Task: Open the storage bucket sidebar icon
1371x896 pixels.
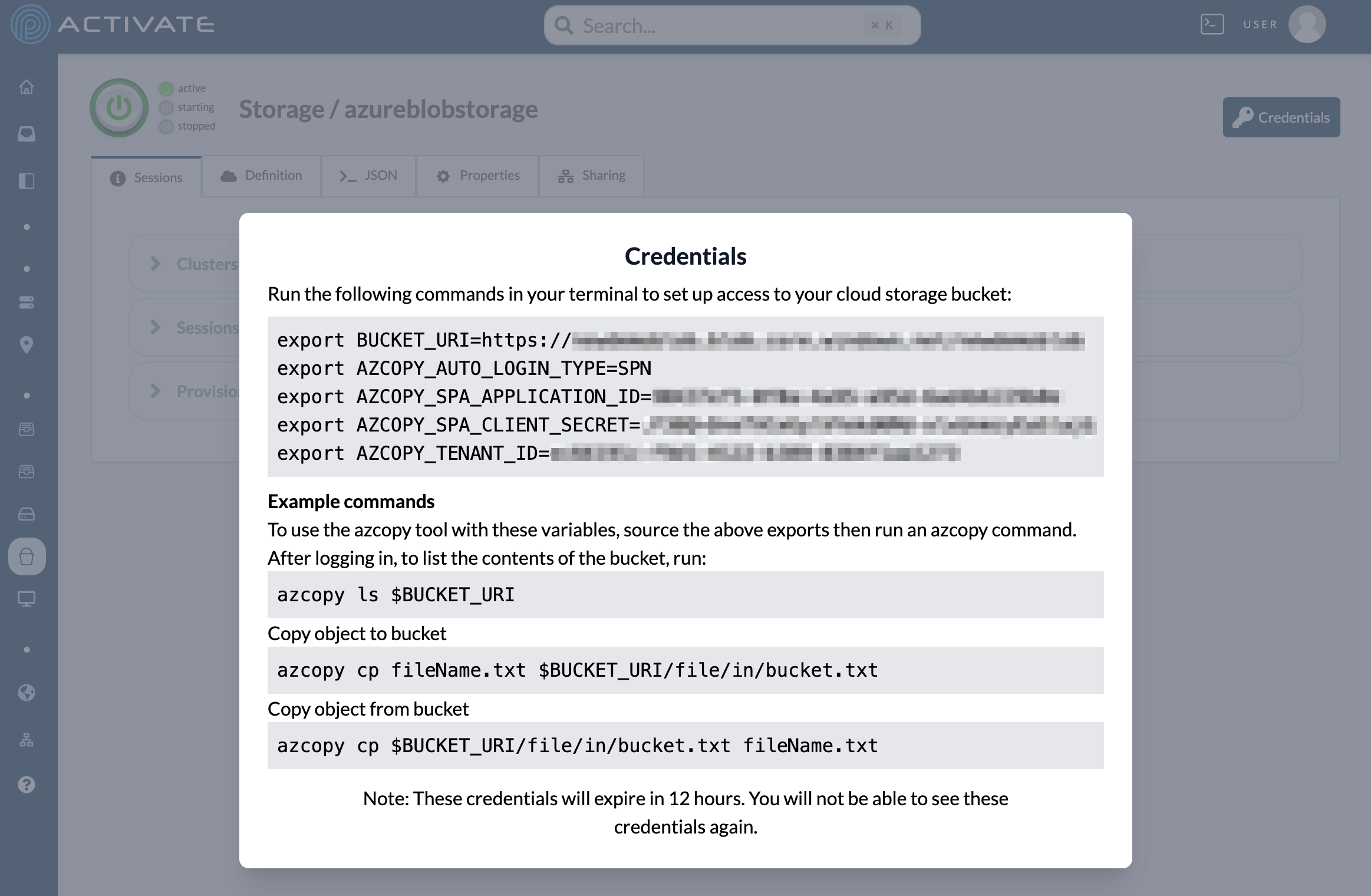Action: [27, 556]
